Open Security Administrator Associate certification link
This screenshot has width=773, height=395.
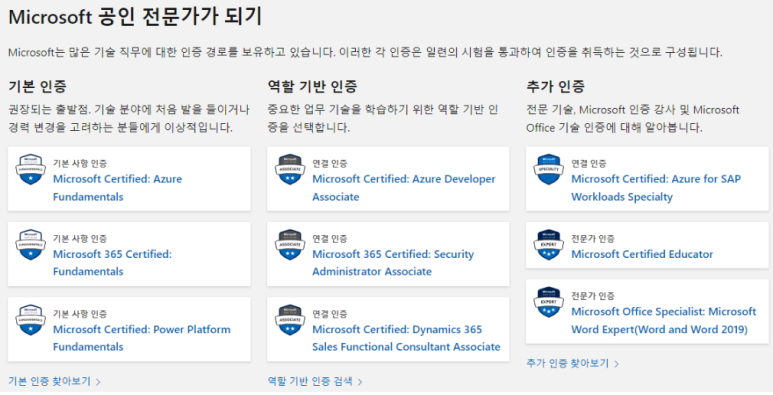(x=393, y=263)
